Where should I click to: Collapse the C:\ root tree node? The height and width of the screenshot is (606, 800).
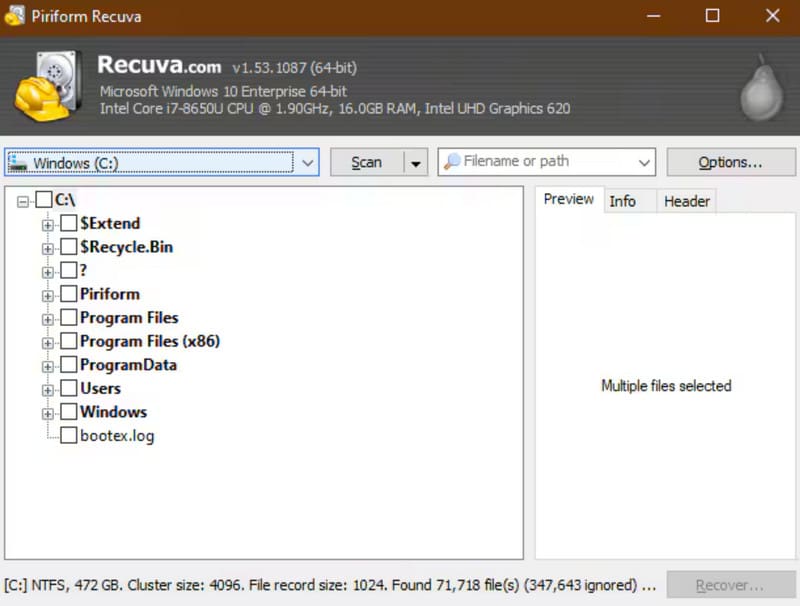click(x=22, y=201)
